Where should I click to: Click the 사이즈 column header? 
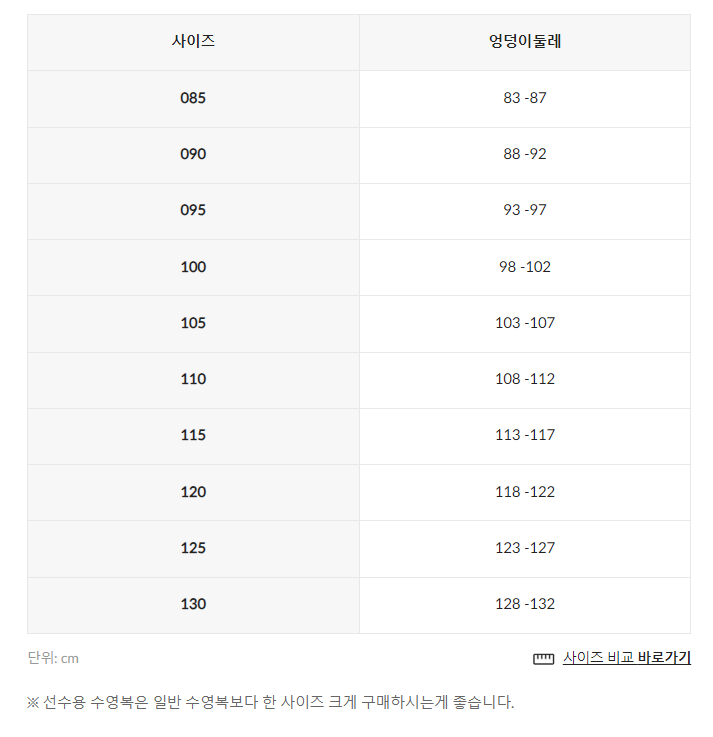click(x=193, y=42)
